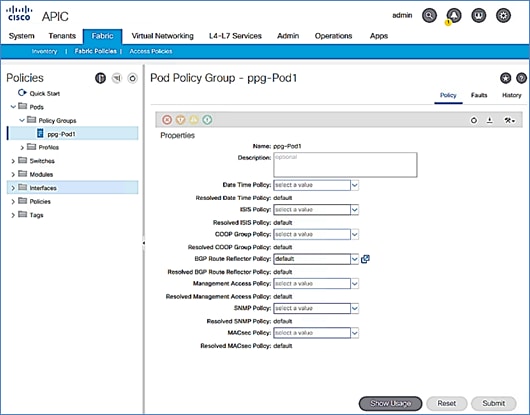
Task: Click the green warning fault icon
Action: point(207,120)
